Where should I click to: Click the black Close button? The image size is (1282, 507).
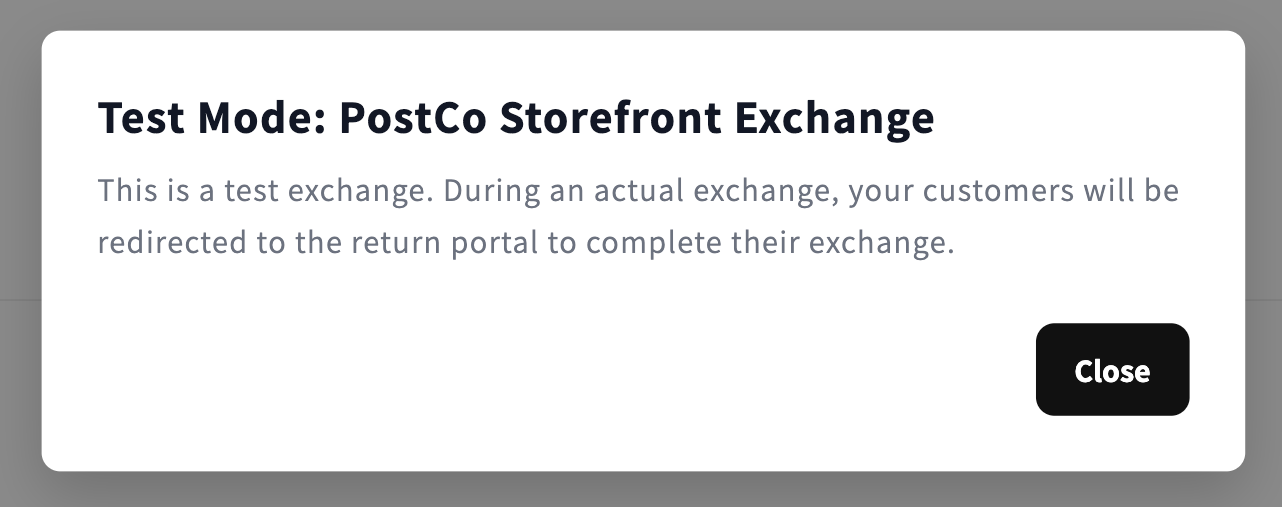[x=1112, y=369]
